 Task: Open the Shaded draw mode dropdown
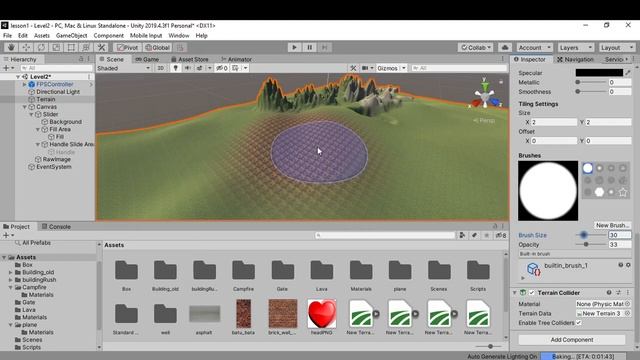123,68
